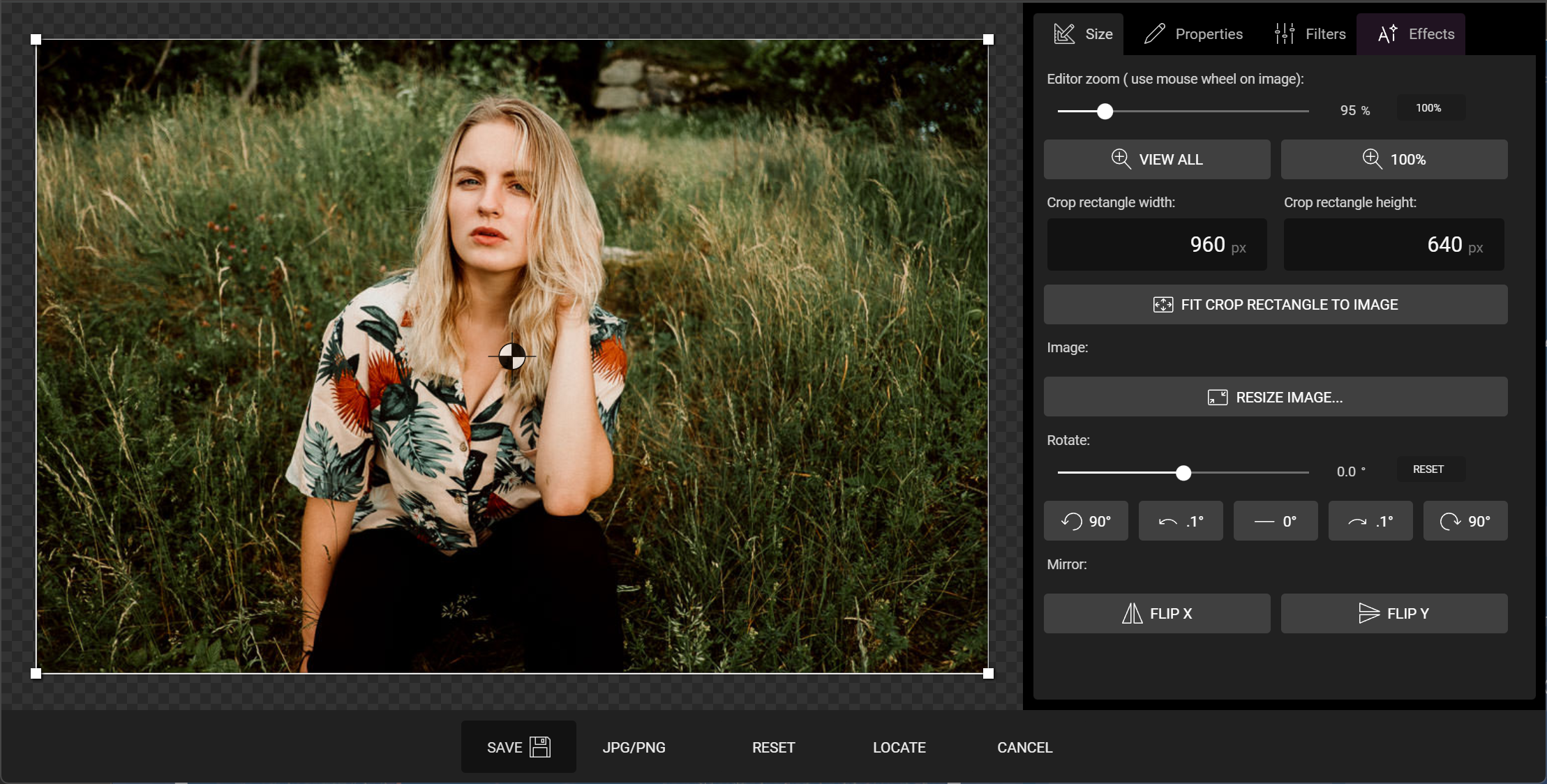Screen dimensions: 1547x784
Task: Rotate image 90° counterclockwise
Action: pyautogui.click(x=1086, y=521)
